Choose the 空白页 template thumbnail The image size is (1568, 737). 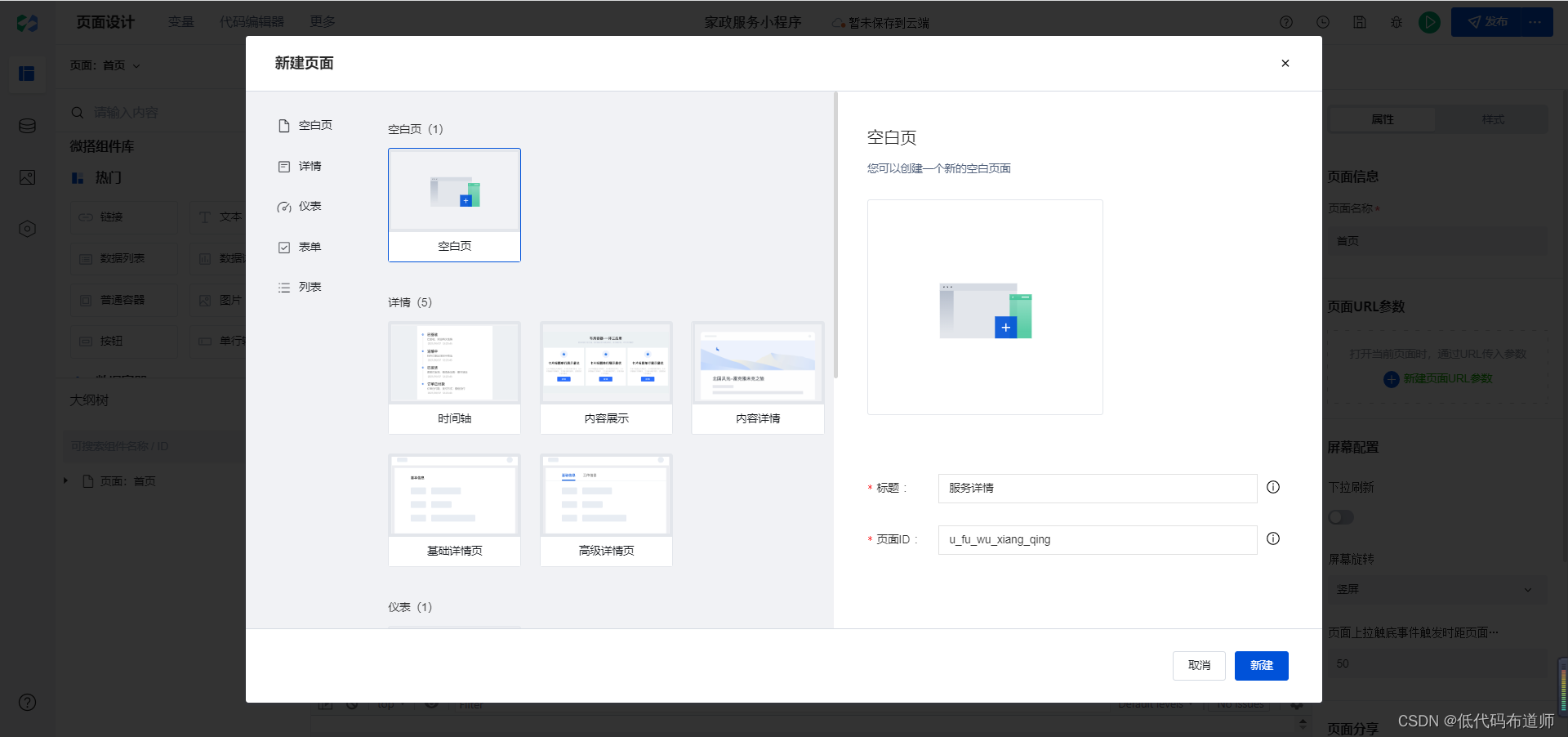click(454, 205)
